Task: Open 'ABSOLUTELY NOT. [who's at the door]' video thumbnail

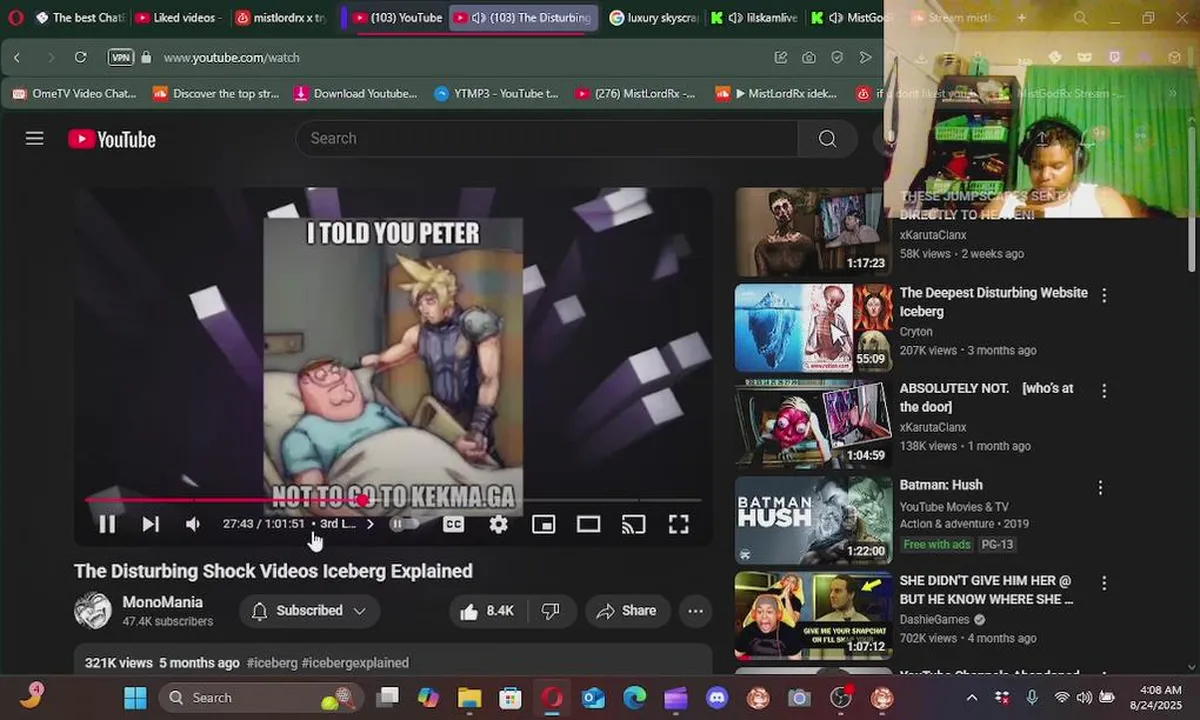Action: tap(813, 424)
